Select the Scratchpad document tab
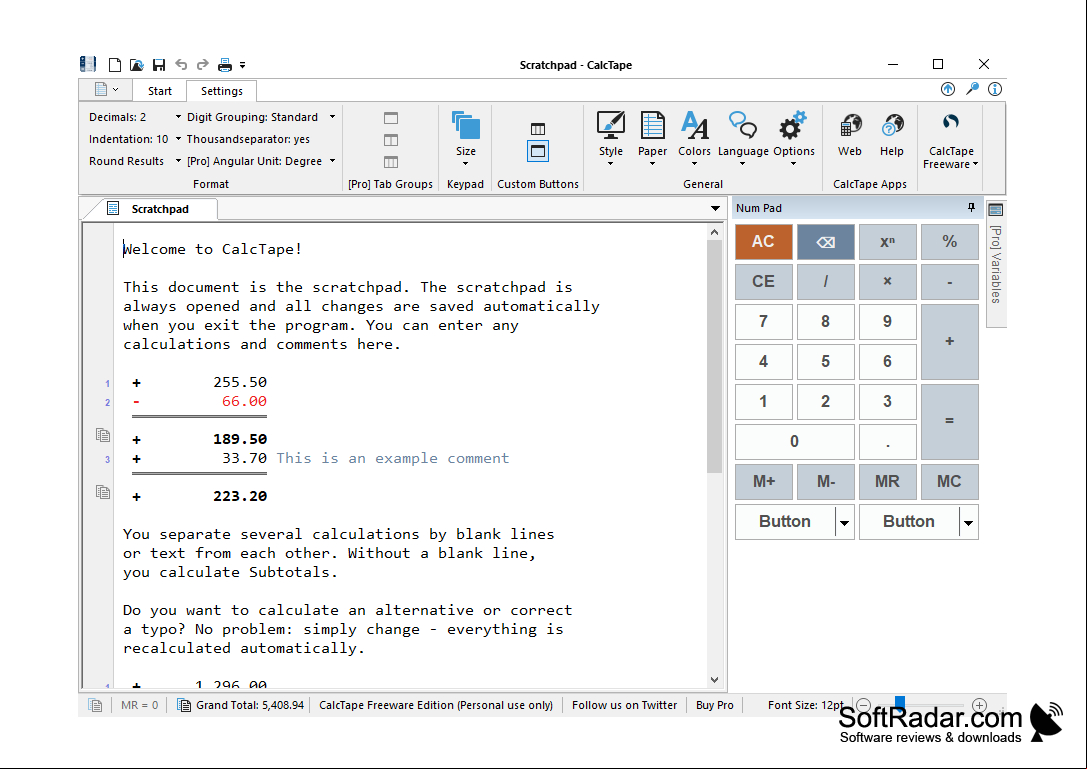This screenshot has height=769, width=1087. point(159,209)
